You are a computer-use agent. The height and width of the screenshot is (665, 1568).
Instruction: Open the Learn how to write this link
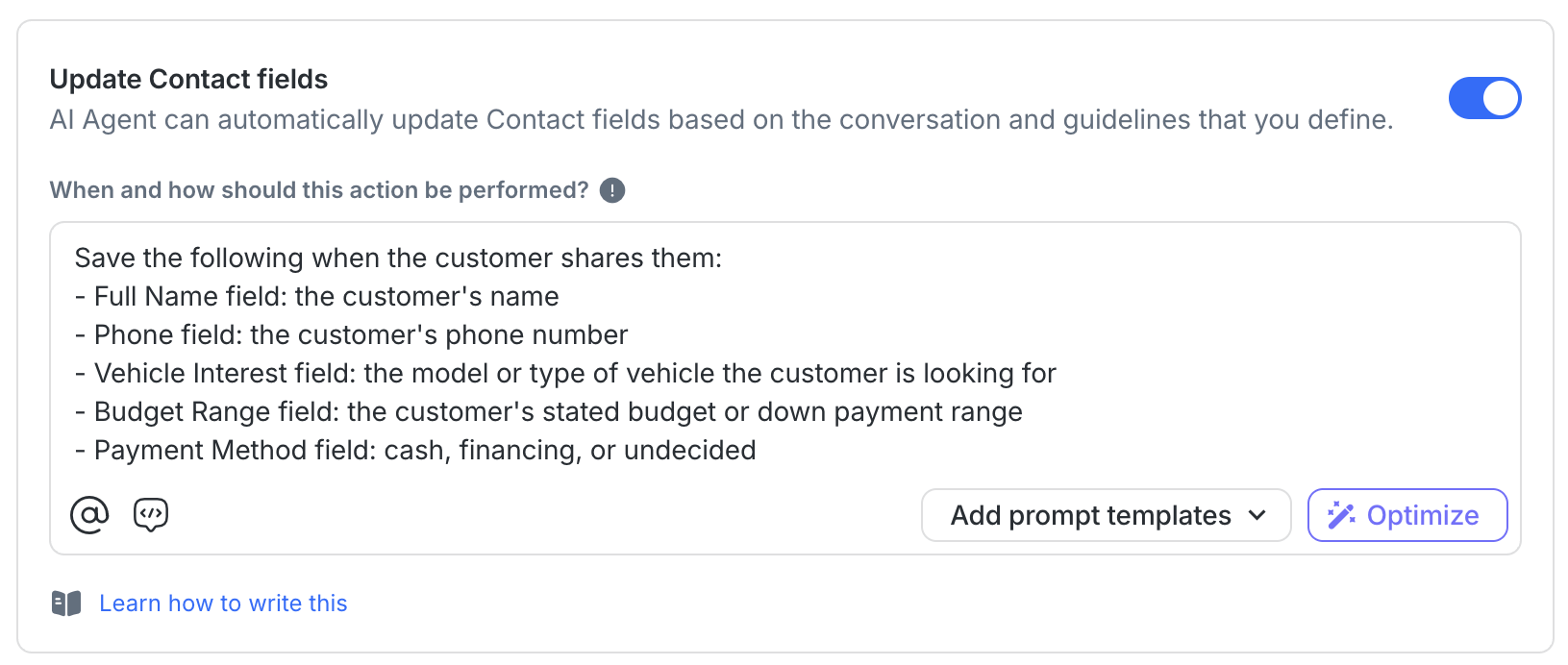(x=223, y=603)
